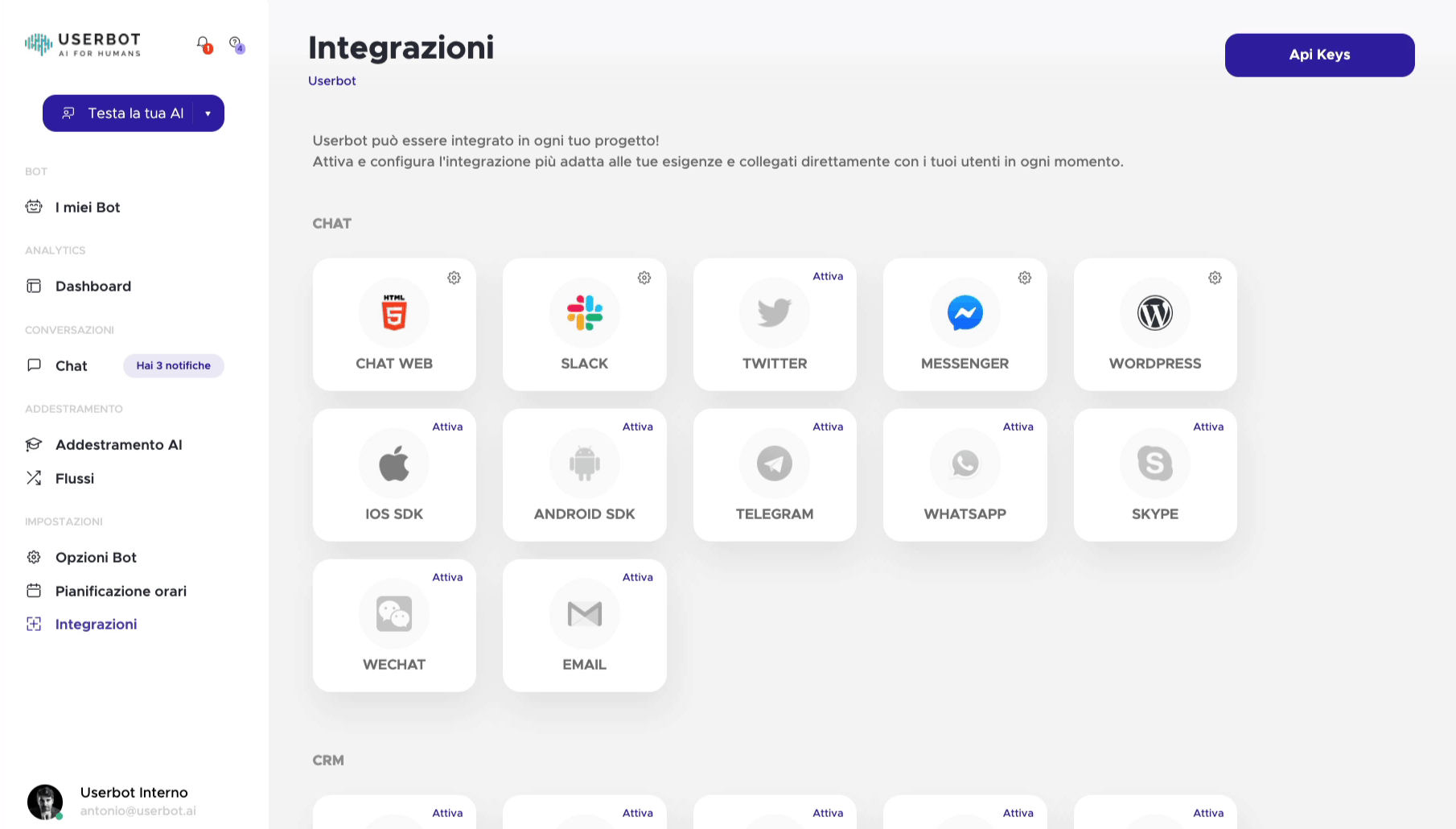
Task: Click the WORDPRESS card label
Action: coord(1155,363)
